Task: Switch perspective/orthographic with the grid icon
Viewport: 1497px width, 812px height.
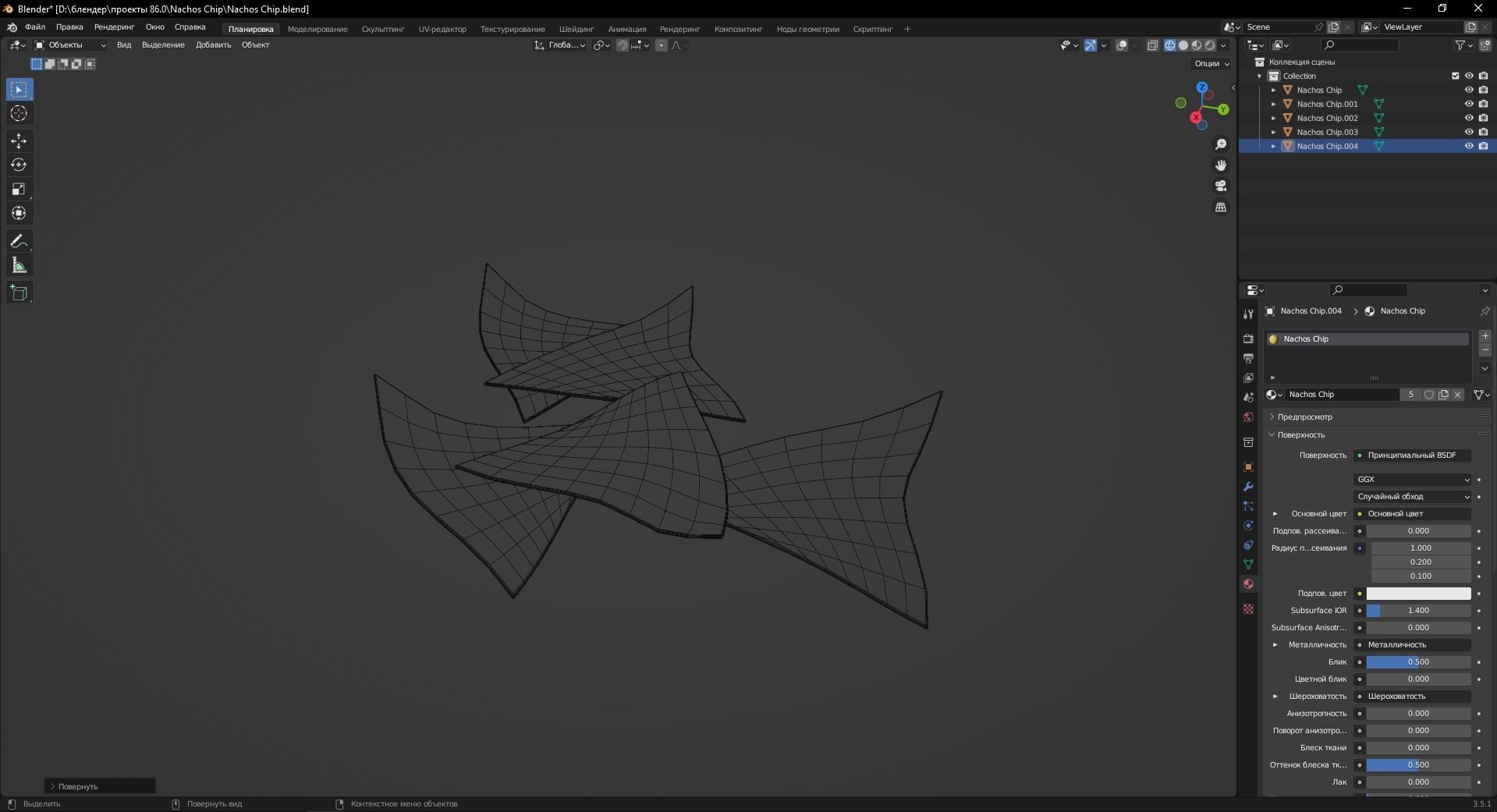Action: 1221,207
